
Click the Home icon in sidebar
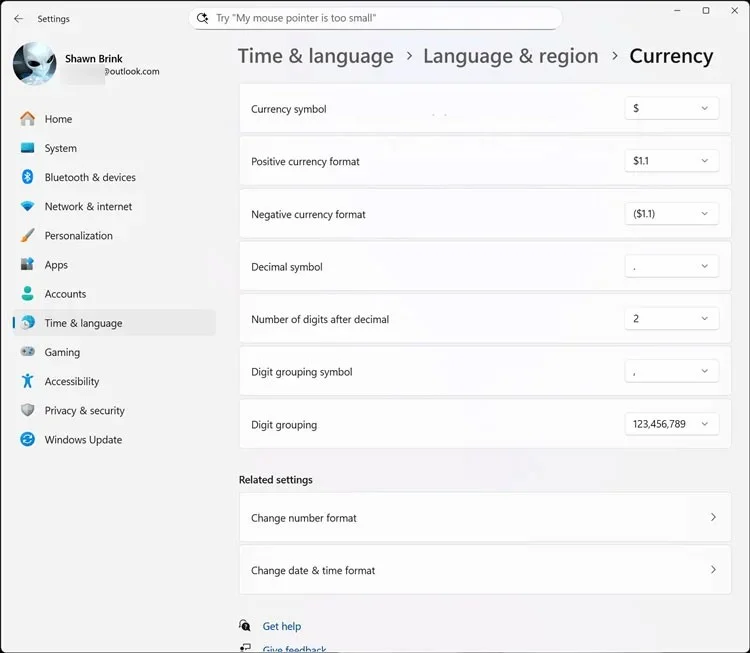pyautogui.click(x=27, y=119)
